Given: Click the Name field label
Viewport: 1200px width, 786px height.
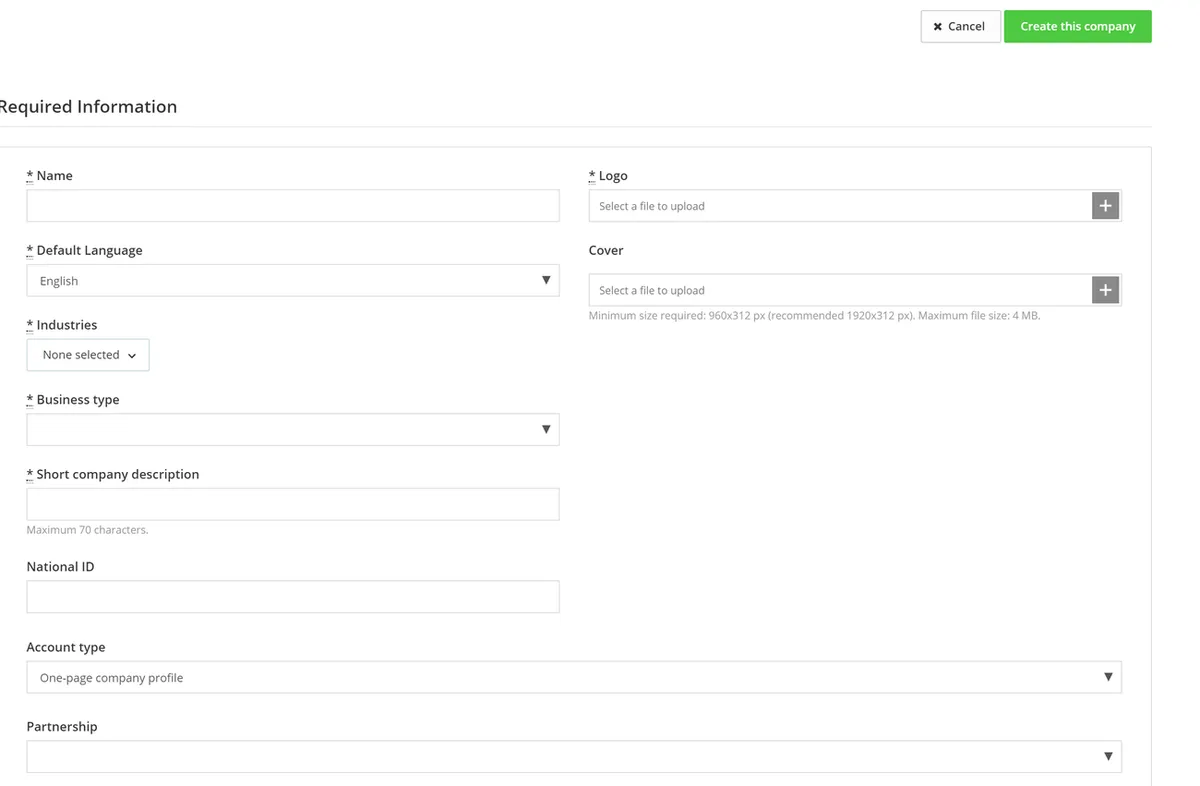Looking at the screenshot, I should (x=50, y=176).
